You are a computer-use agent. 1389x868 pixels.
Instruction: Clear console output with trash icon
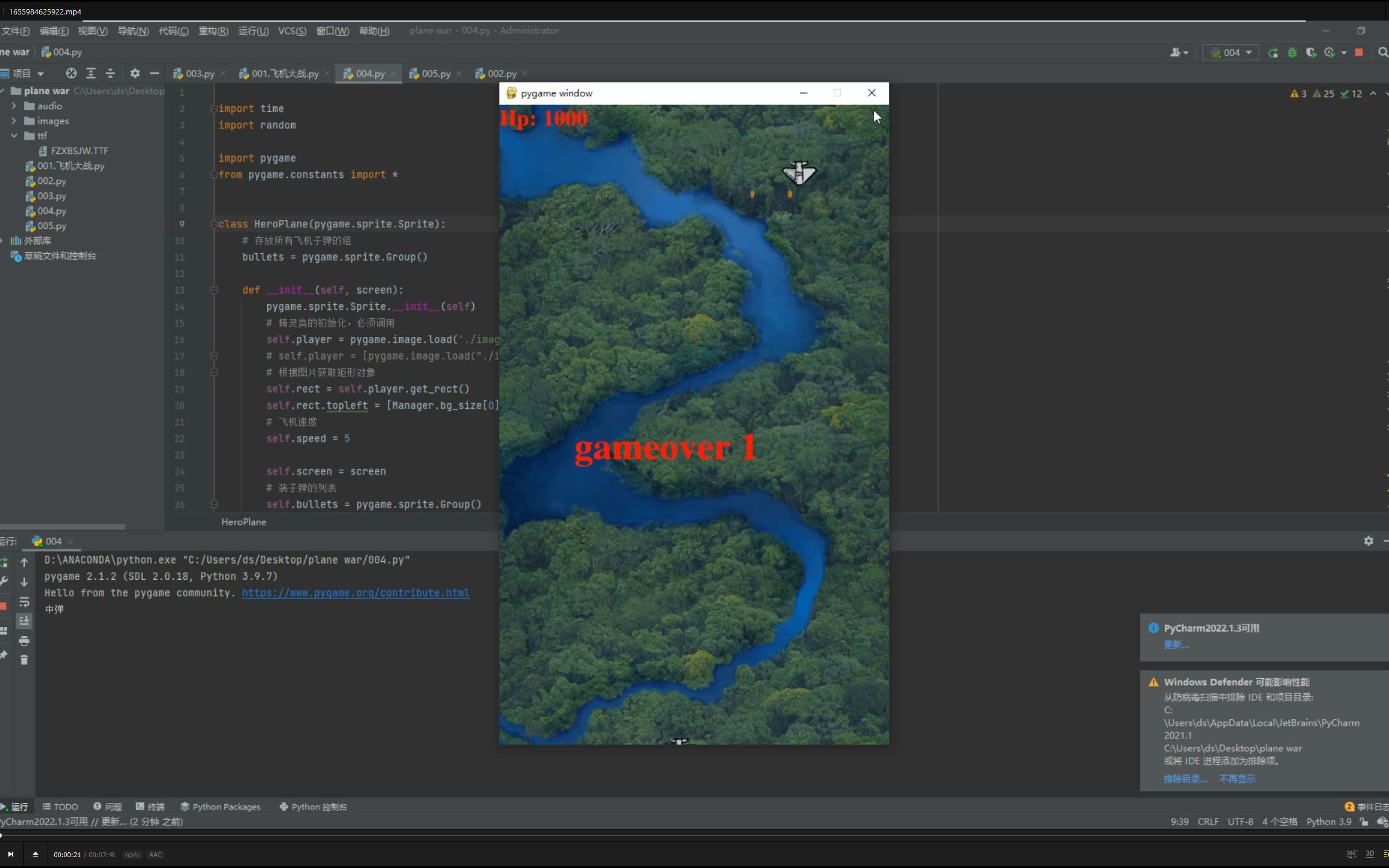tap(24, 660)
